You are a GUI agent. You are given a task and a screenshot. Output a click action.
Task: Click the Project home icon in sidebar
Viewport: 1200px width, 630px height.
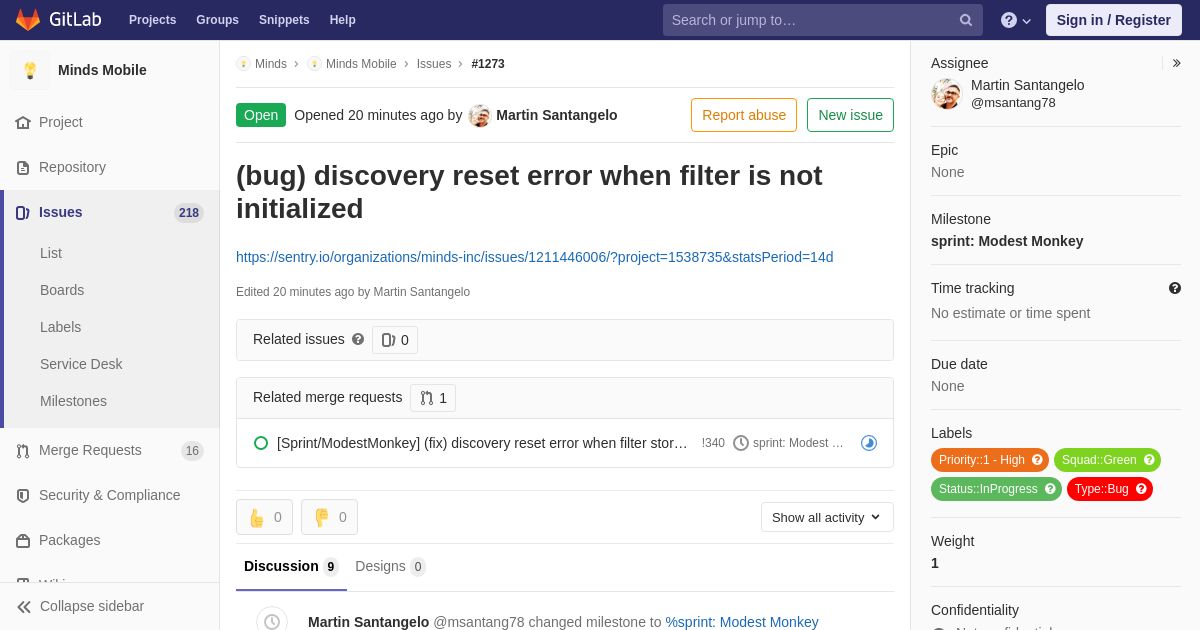coord(23,123)
